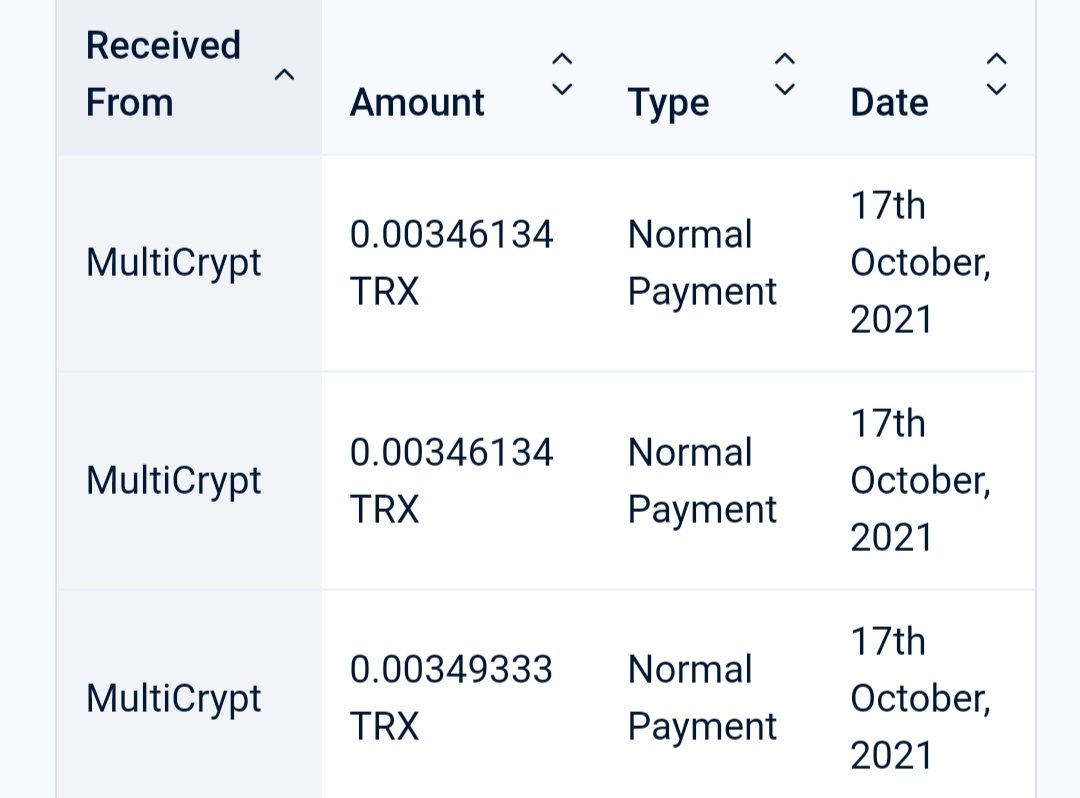Click the Amount column sort arrows
Image resolution: width=1080 pixels, height=798 pixels.
[562, 74]
